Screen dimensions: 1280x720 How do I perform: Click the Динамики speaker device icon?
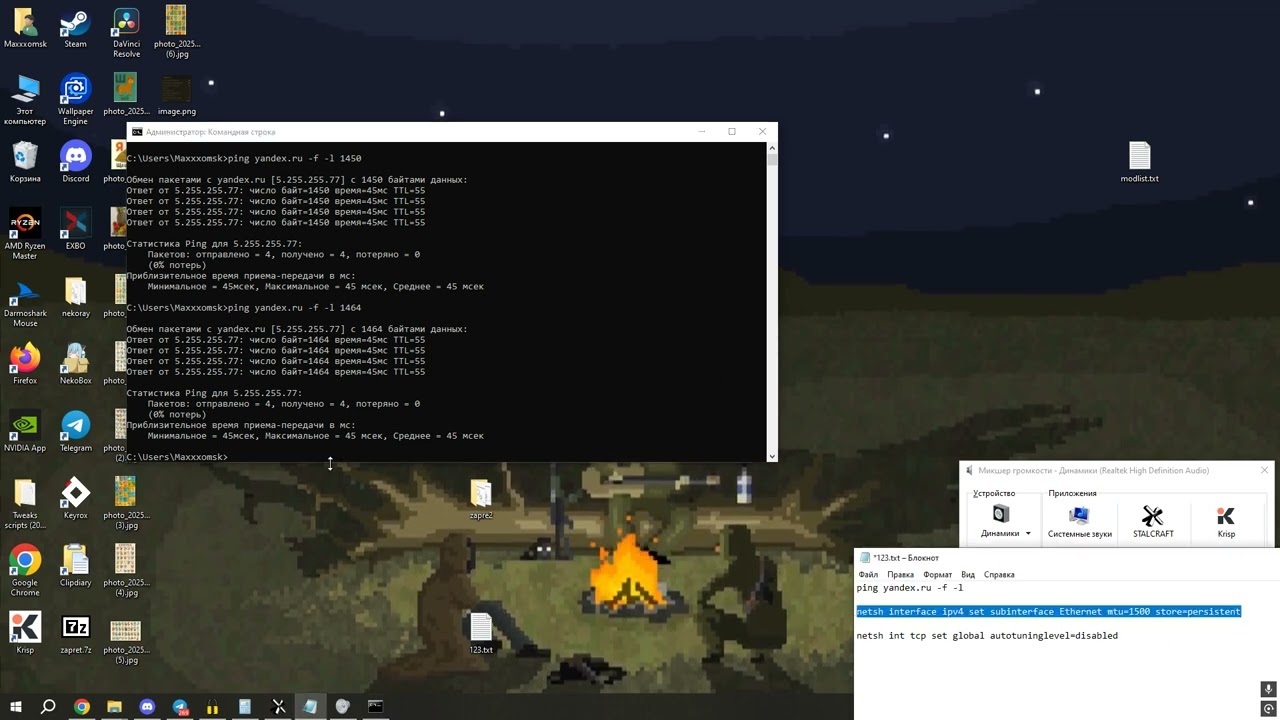(1001, 514)
